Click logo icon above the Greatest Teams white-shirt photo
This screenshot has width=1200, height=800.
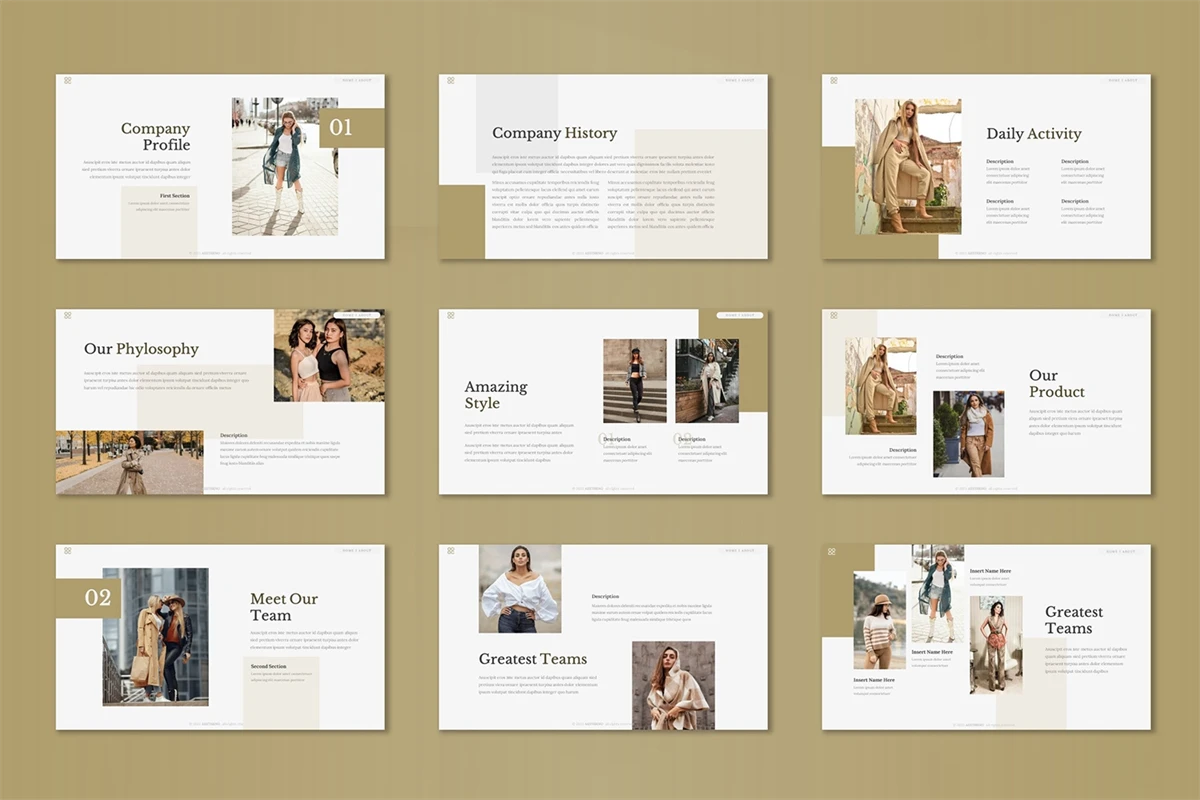(451, 550)
